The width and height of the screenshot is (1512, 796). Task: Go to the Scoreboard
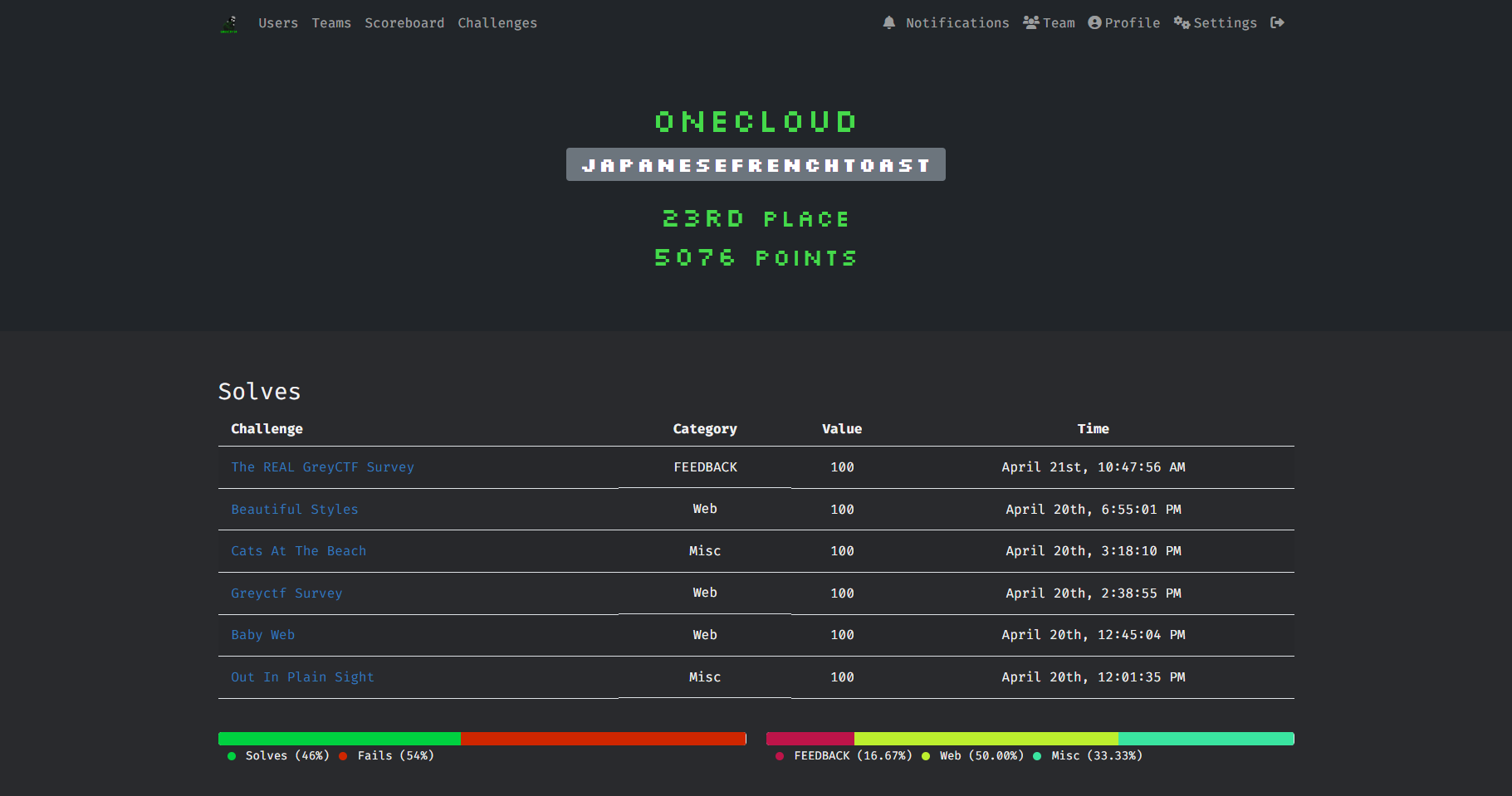click(404, 23)
